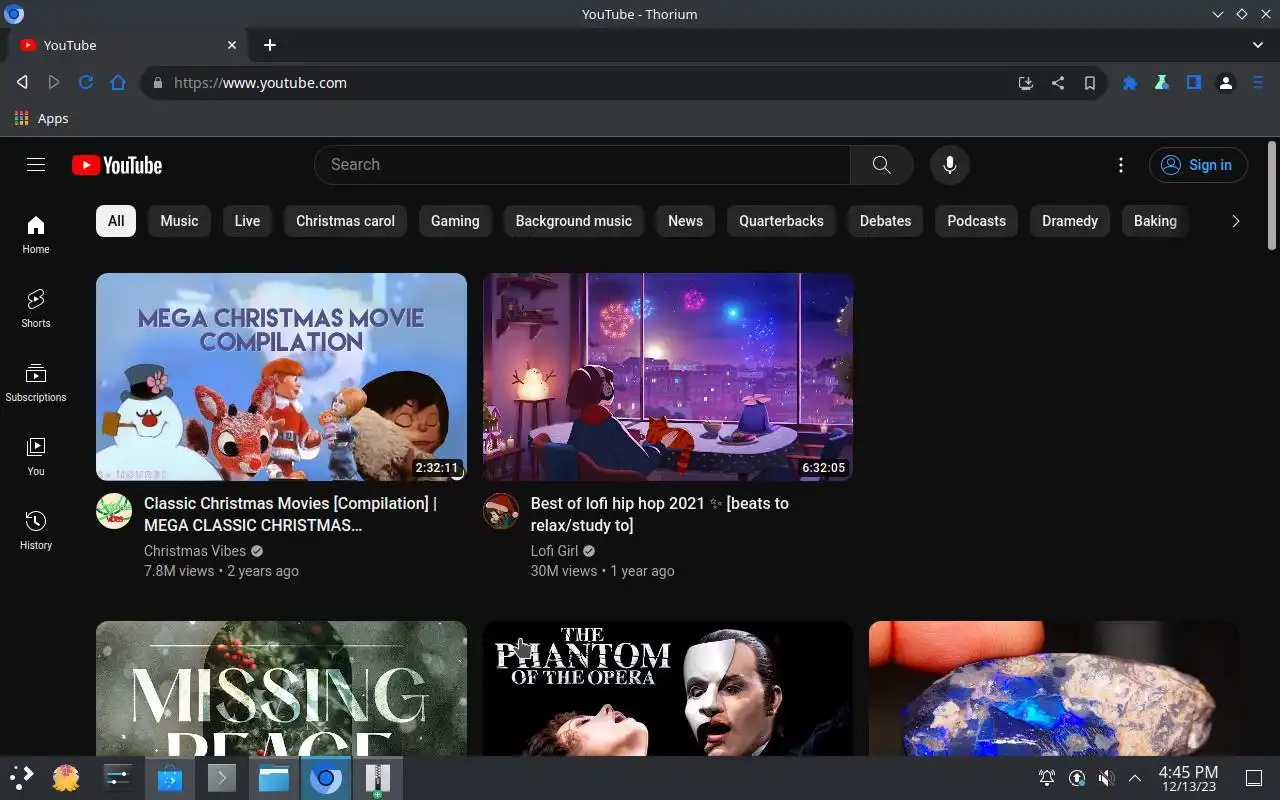Go to Home in sidebar
The width and height of the screenshot is (1280, 800).
coord(36,234)
